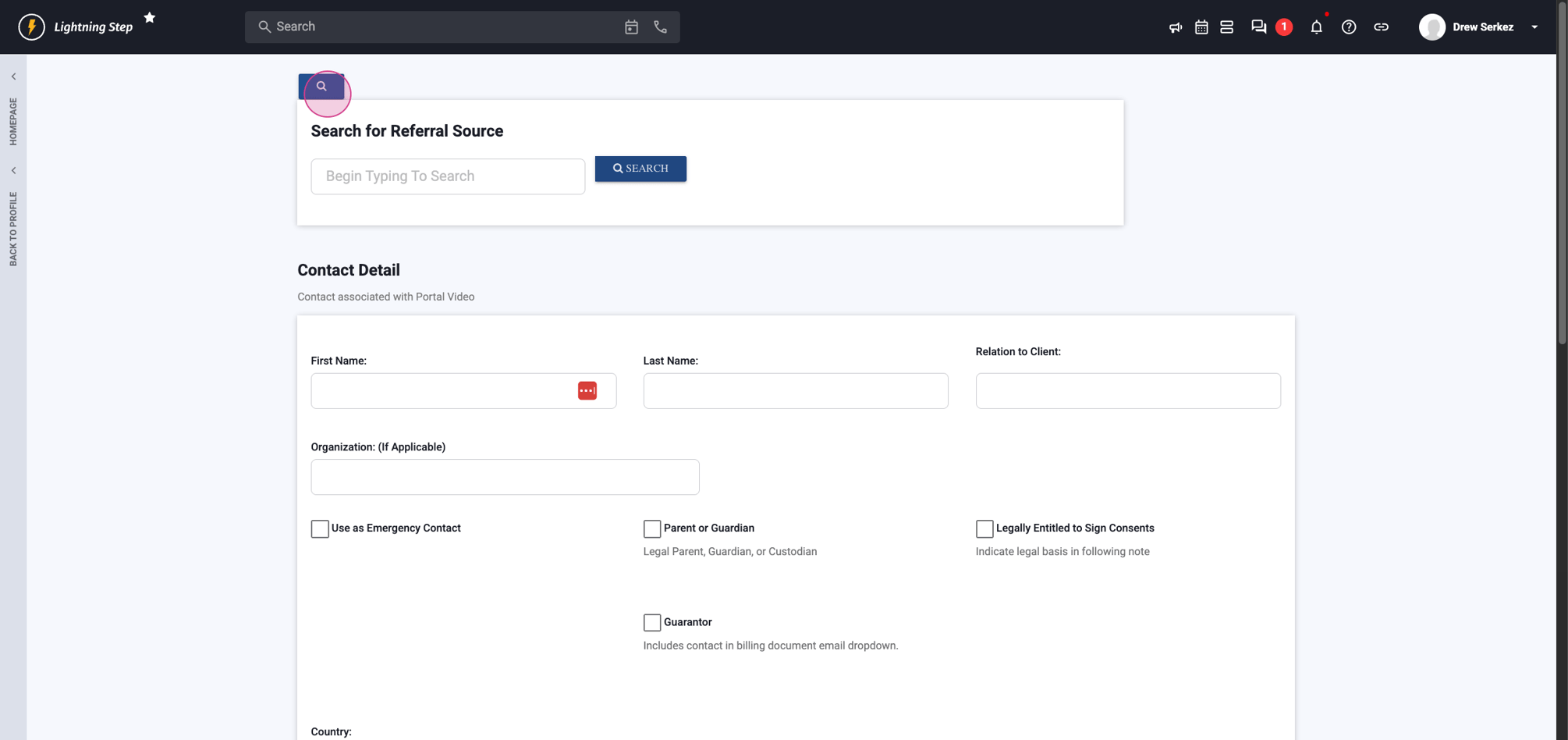The height and width of the screenshot is (740, 1568).
Task: Click the Begin Typing To Search field
Action: (448, 176)
